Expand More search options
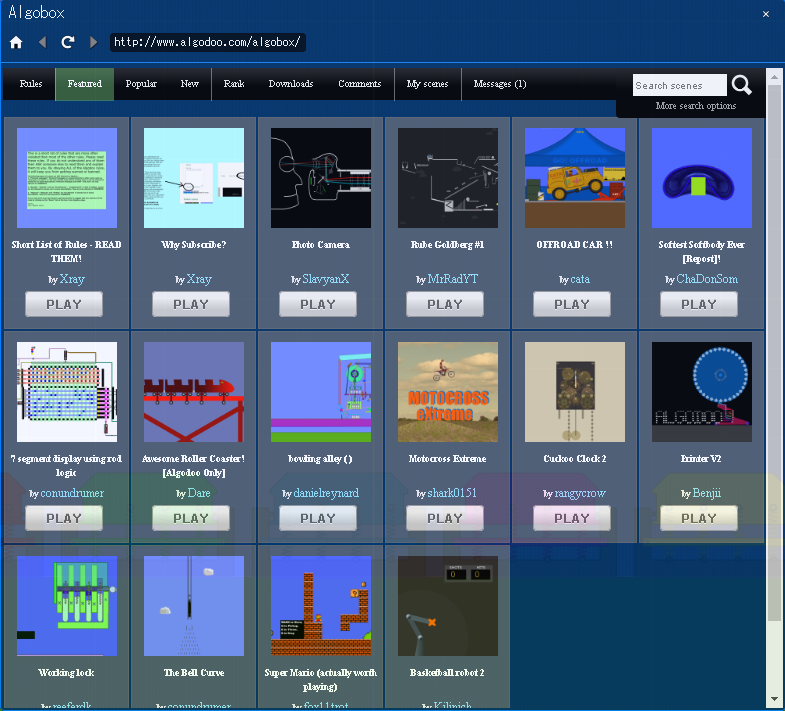785x711 pixels. [695, 106]
